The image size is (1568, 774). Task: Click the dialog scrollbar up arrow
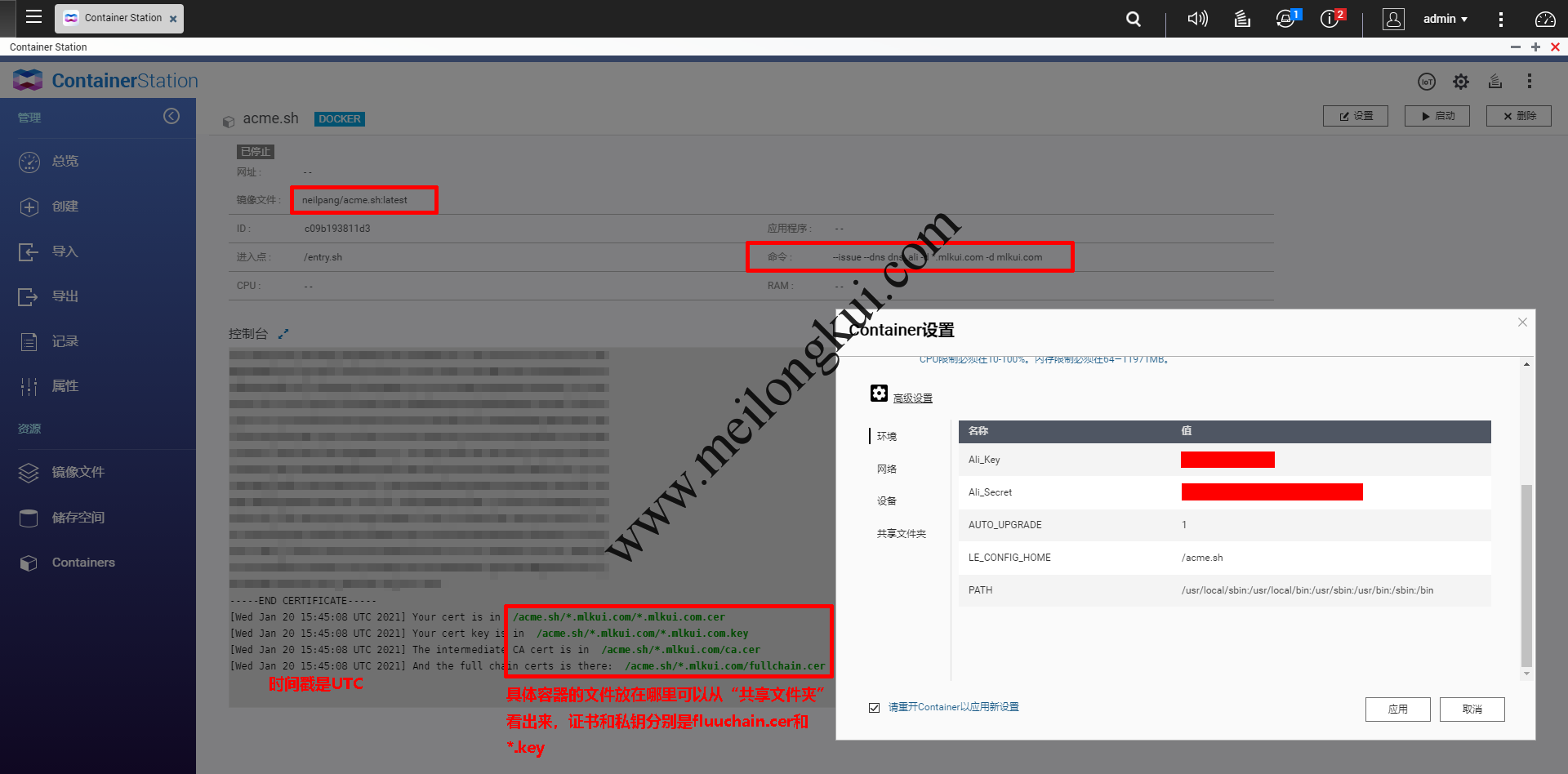[1526, 364]
